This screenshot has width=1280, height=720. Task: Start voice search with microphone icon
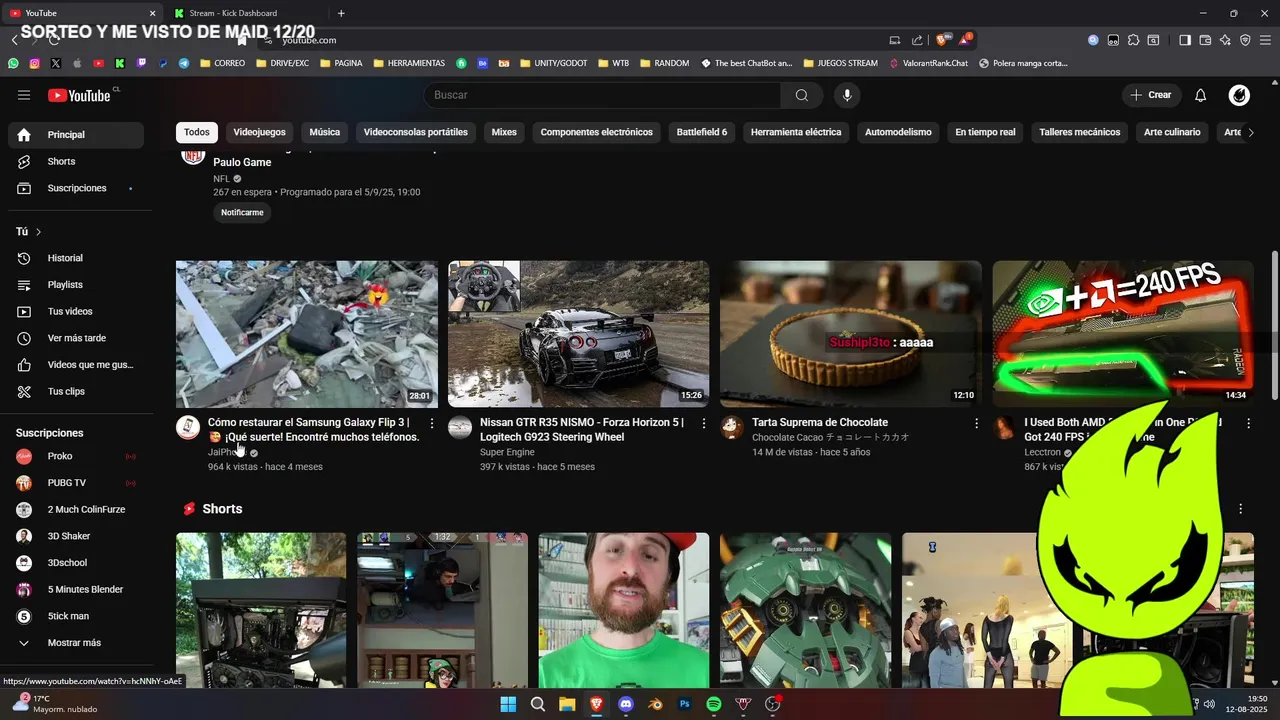tap(847, 95)
